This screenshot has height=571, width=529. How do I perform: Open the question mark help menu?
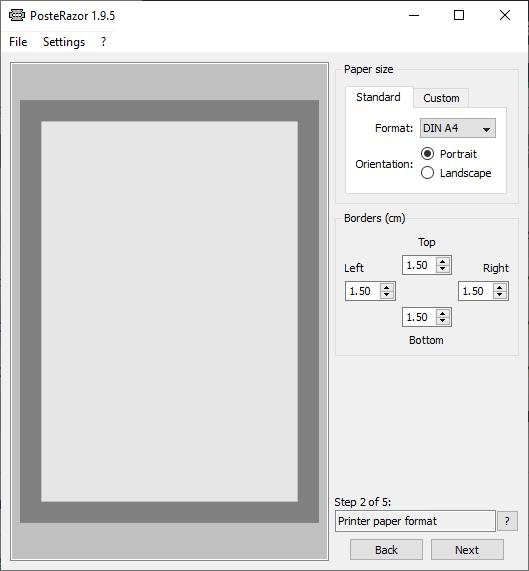[x=103, y=42]
